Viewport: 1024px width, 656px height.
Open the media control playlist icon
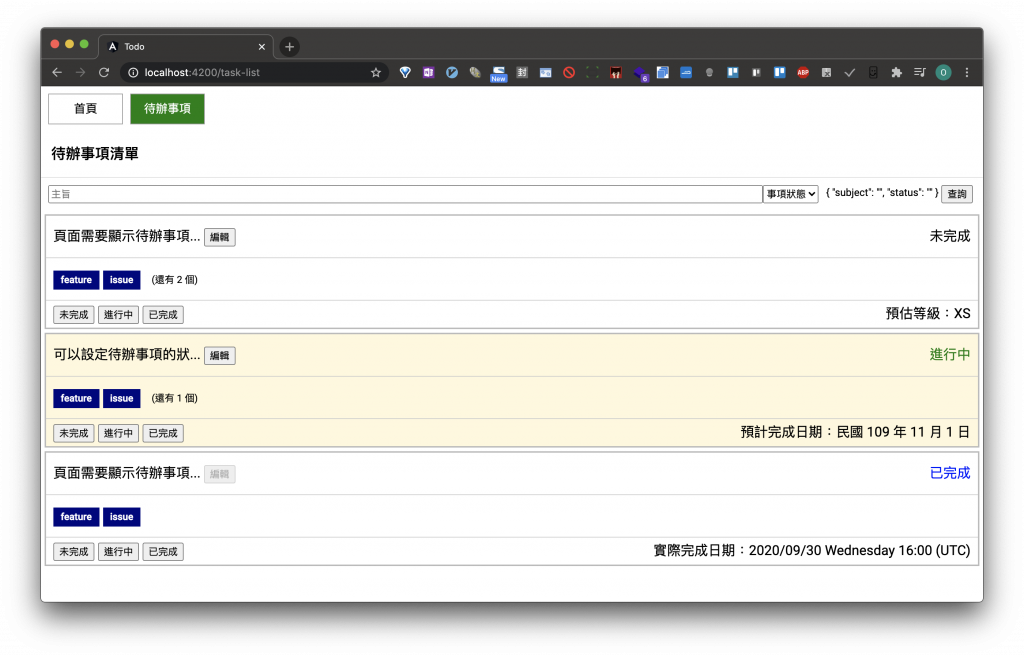pos(920,73)
